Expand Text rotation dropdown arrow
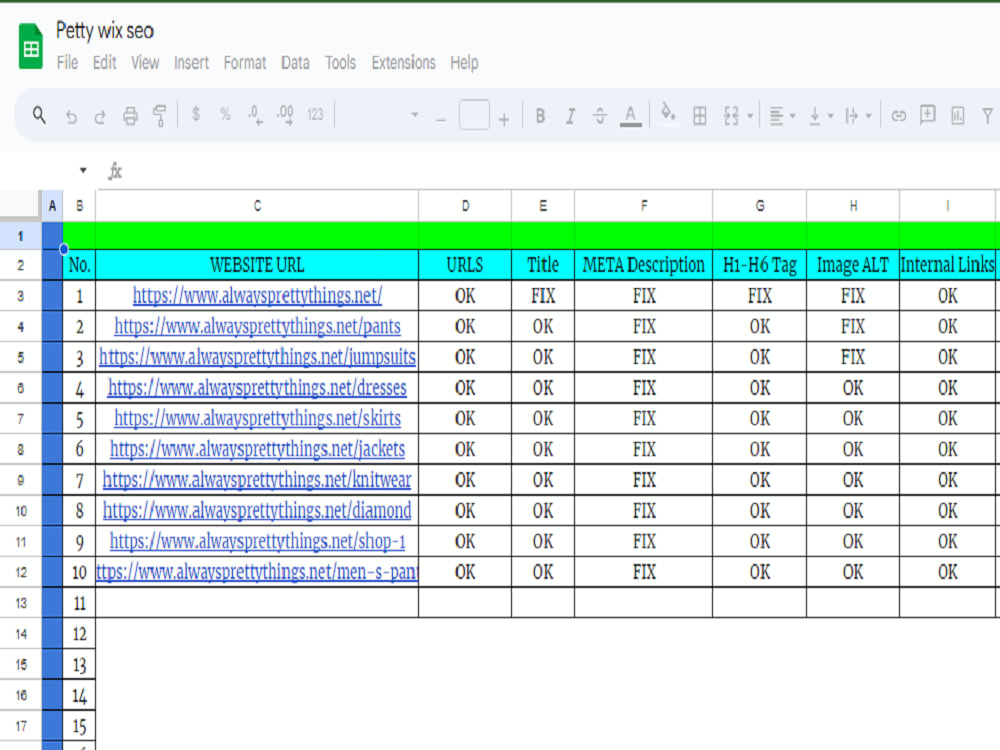Image resolution: width=1000 pixels, height=750 pixels. click(x=868, y=116)
